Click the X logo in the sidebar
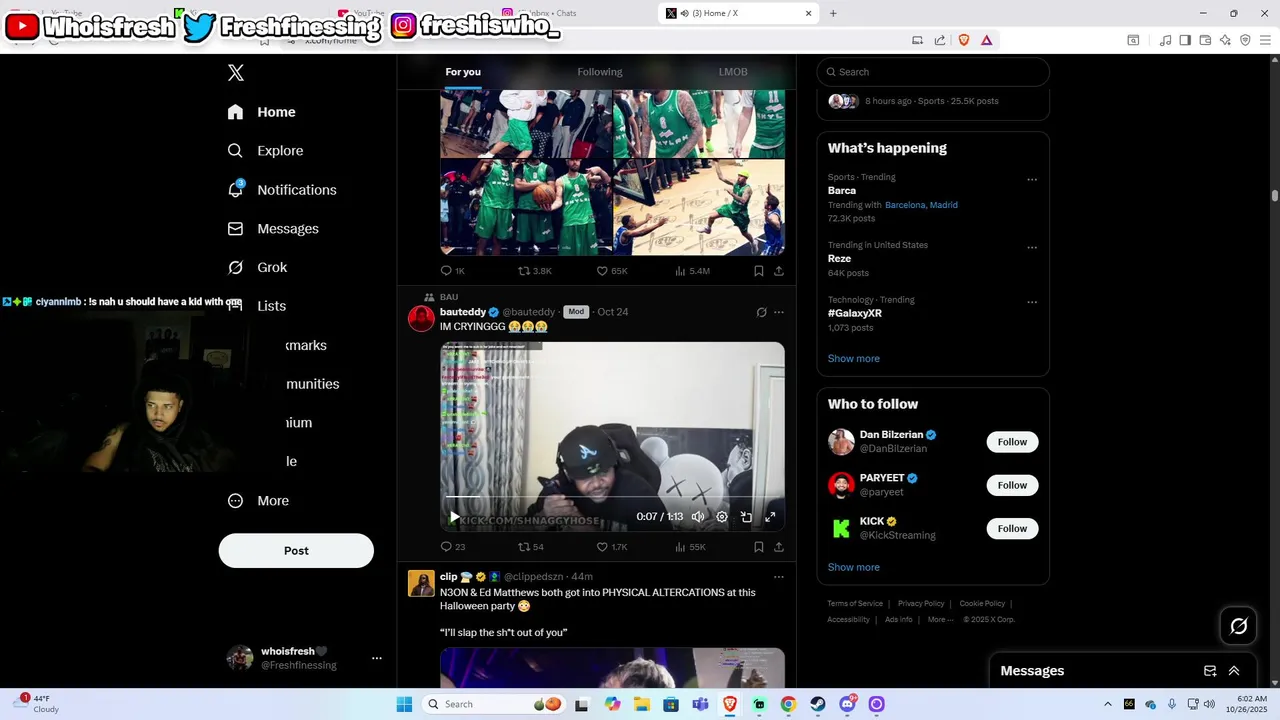 [236, 73]
